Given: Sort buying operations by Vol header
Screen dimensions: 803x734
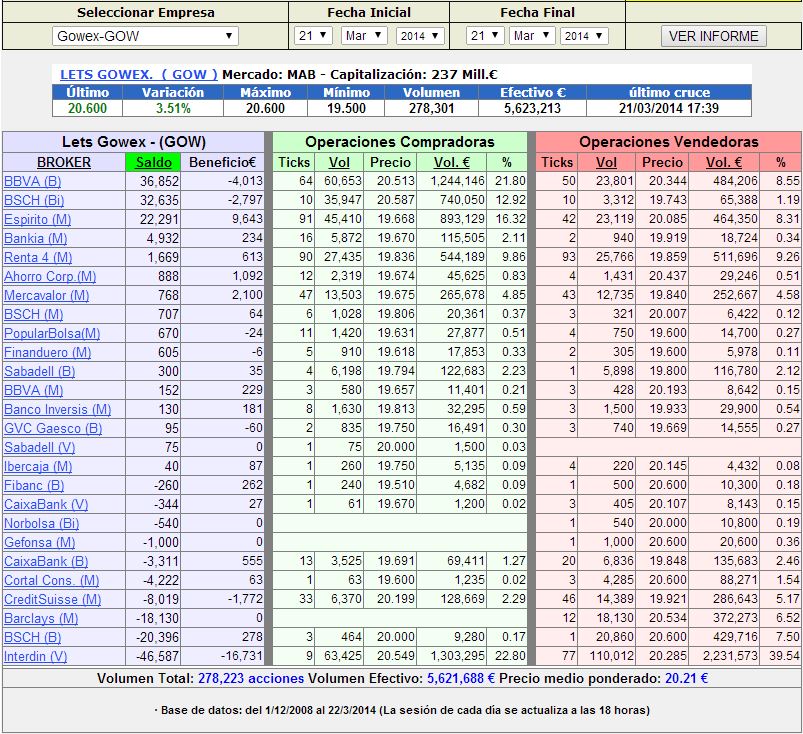Looking at the screenshot, I should (340, 162).
